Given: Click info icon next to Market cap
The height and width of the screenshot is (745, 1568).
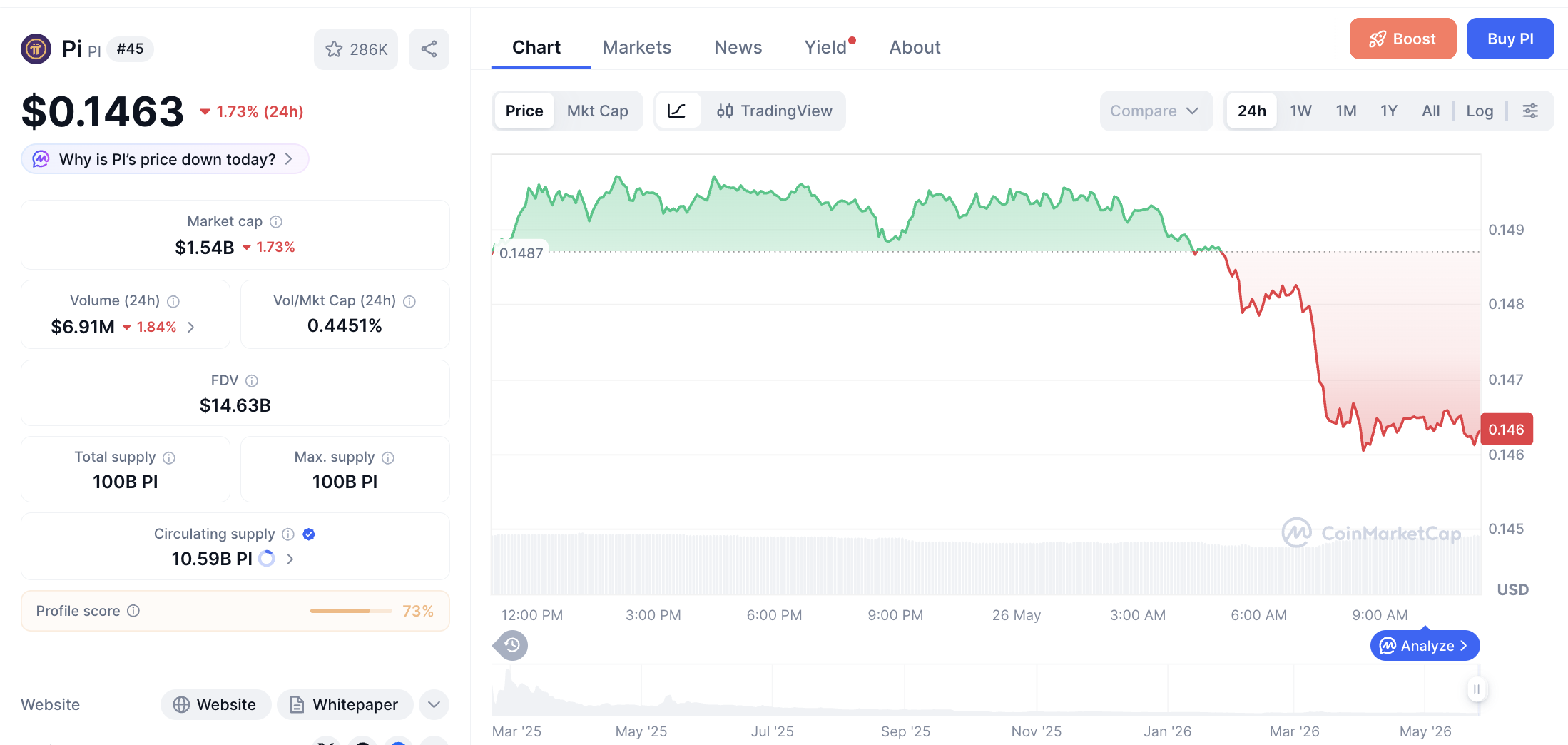Looking at the screenshot, I should (x=276, y=222).
